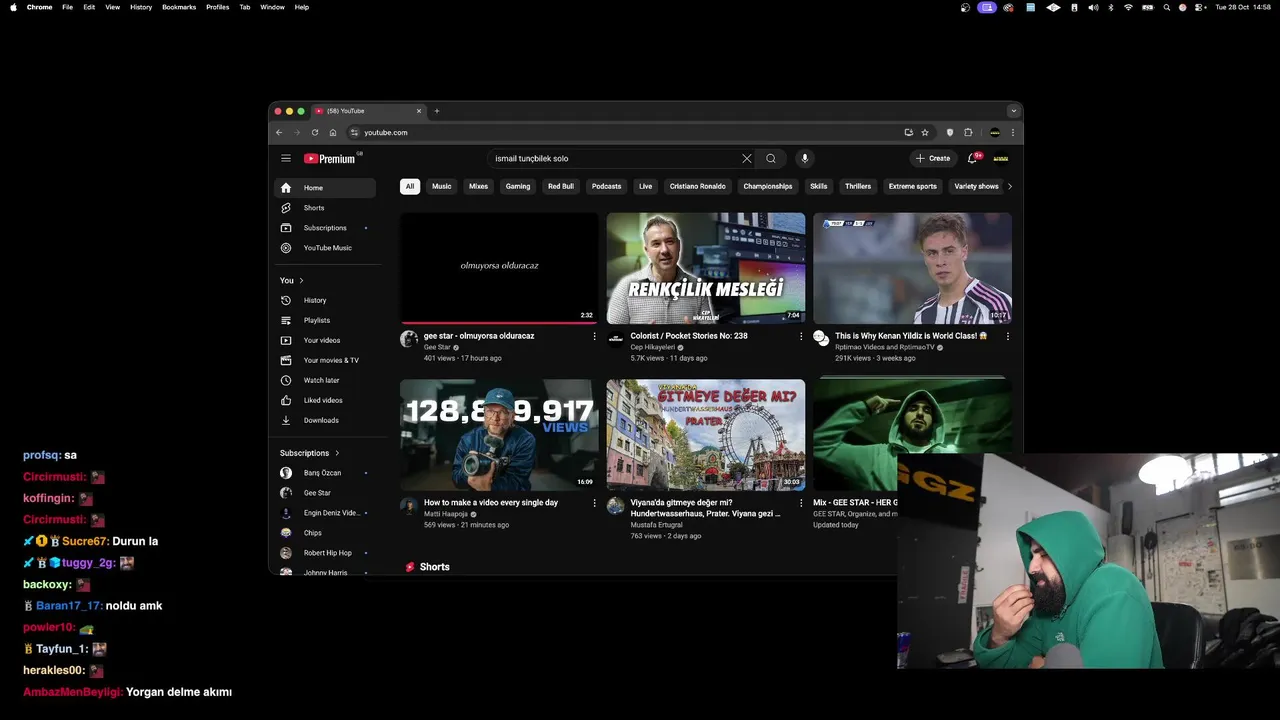Expand the Subscriptions section heading

(x=310, y=453)
